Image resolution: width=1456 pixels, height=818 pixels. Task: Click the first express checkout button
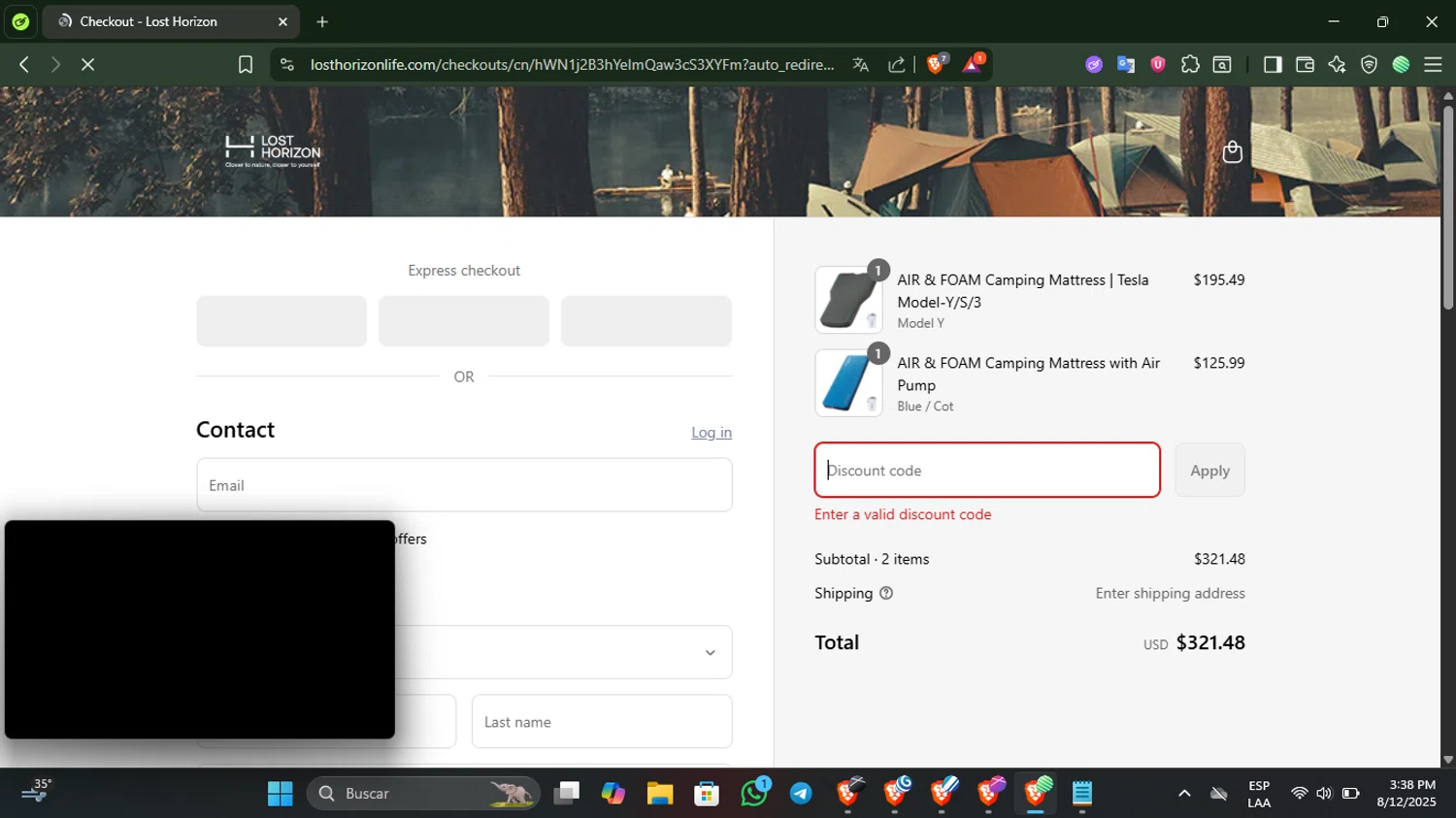(x=281, y=321)
